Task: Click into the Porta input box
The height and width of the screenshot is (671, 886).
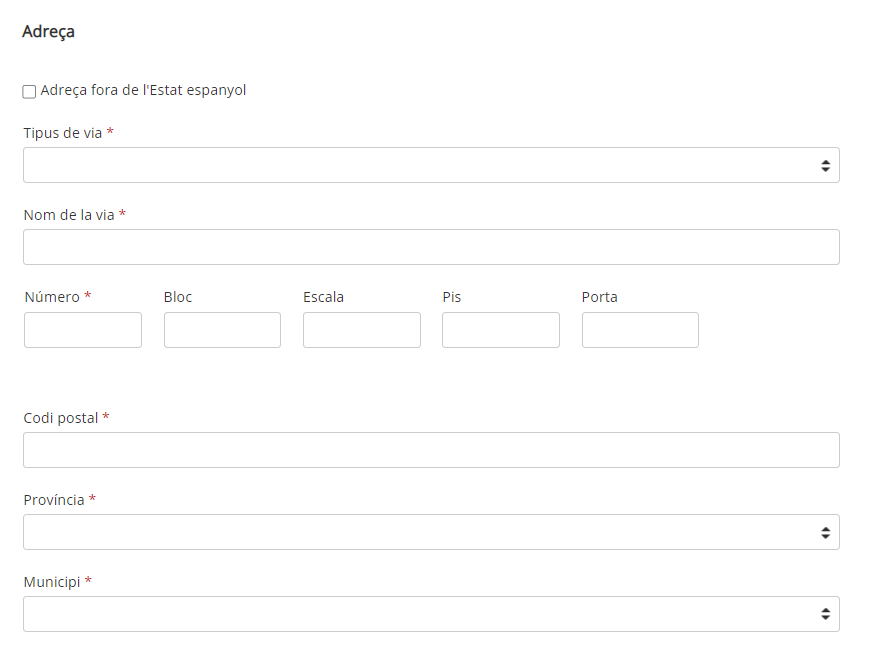Action: pos(640,330)
